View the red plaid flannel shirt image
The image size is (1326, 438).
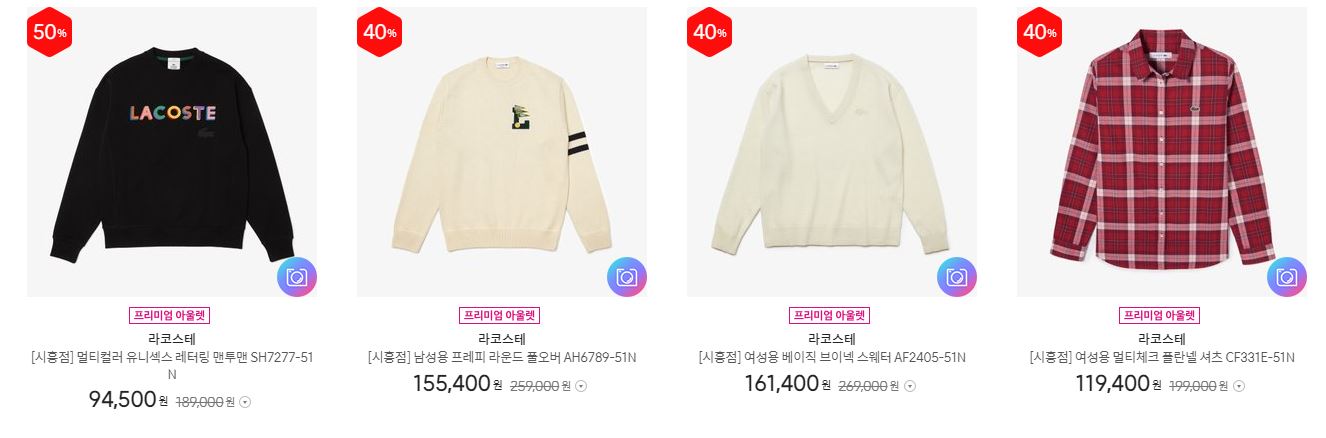1162,152
